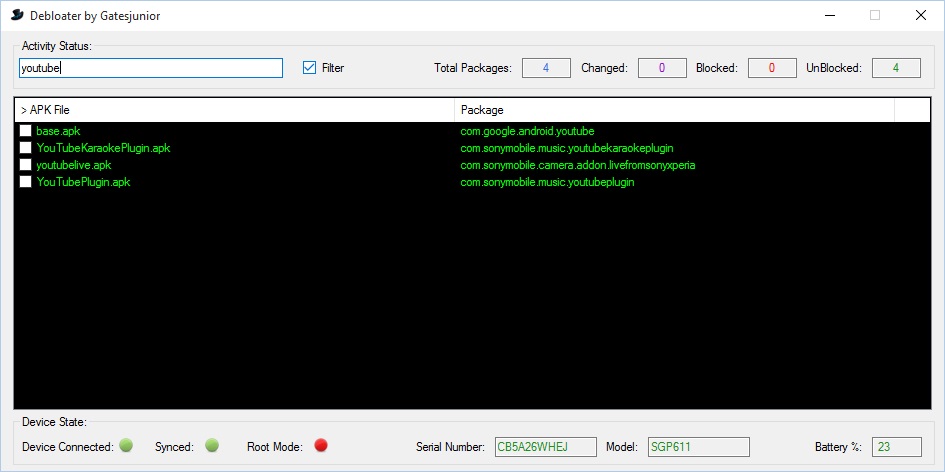The height and width of the screenshot is (472, 945).
Task: Sort by the Package column header
Action: pos(674,110)
